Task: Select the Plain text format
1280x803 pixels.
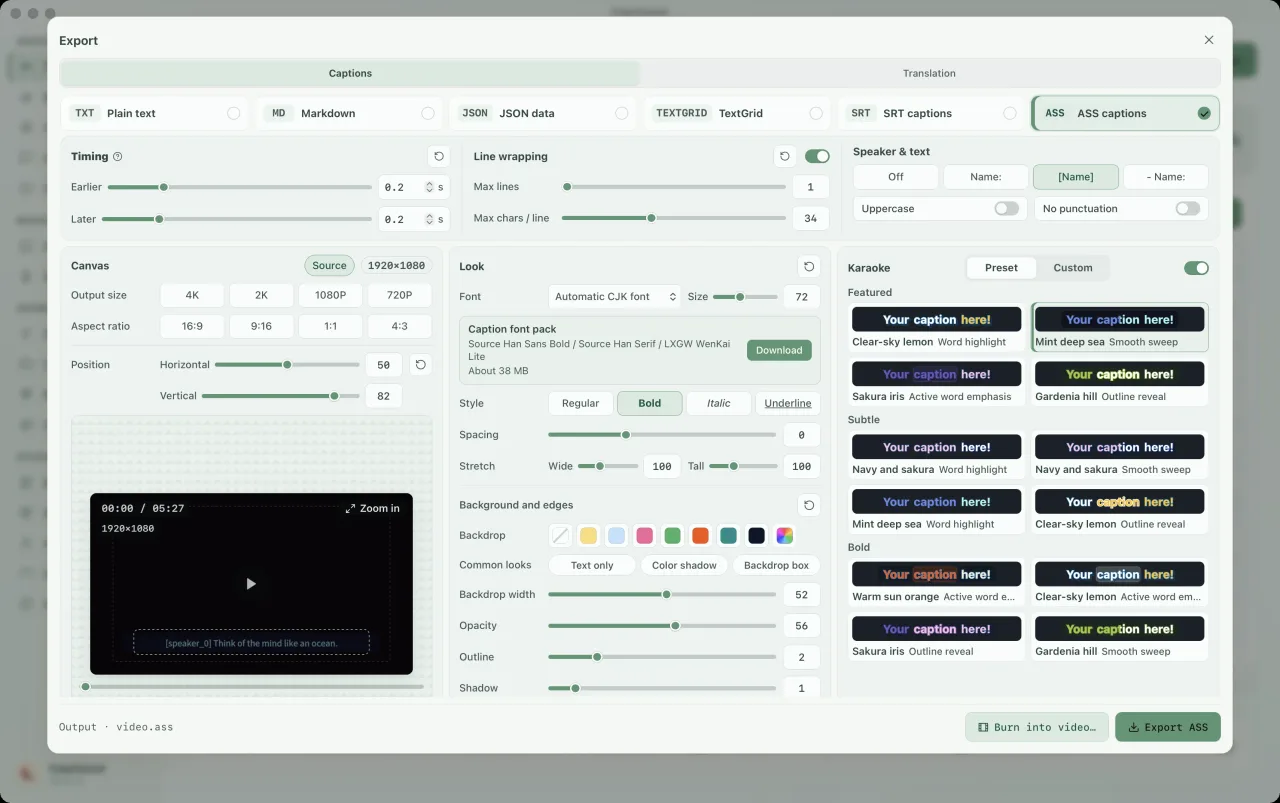Action: [154, 113]
